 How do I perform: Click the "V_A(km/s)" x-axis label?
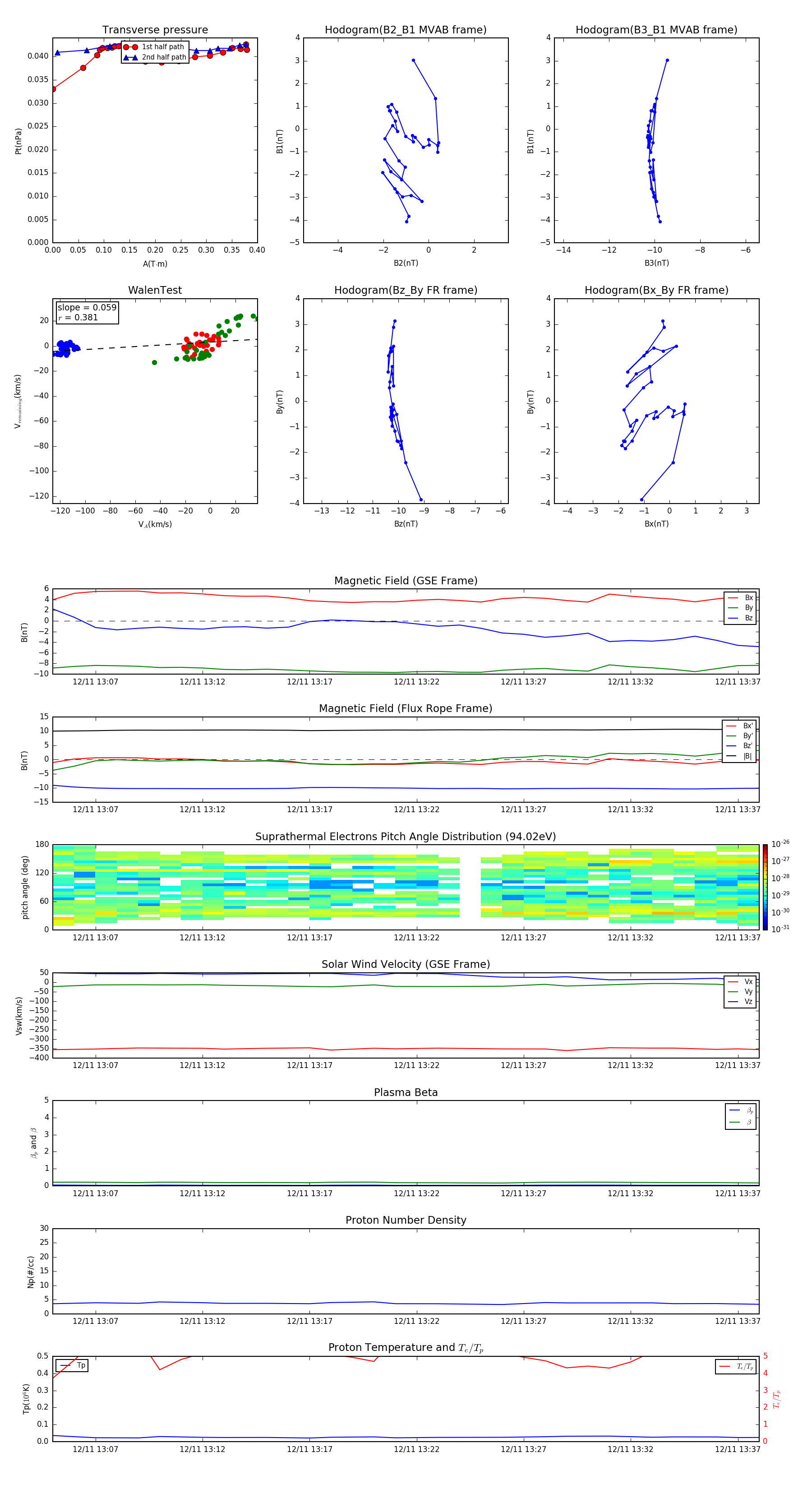pos(155,524)
